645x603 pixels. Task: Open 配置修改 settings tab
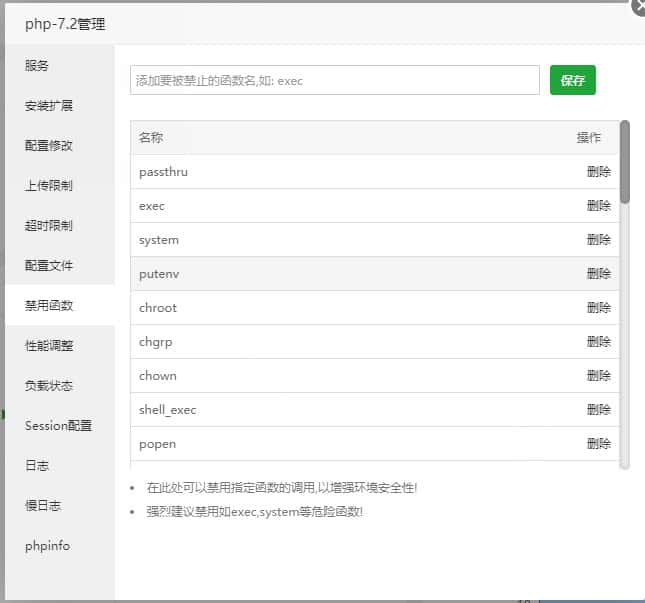tap(49, 146)
